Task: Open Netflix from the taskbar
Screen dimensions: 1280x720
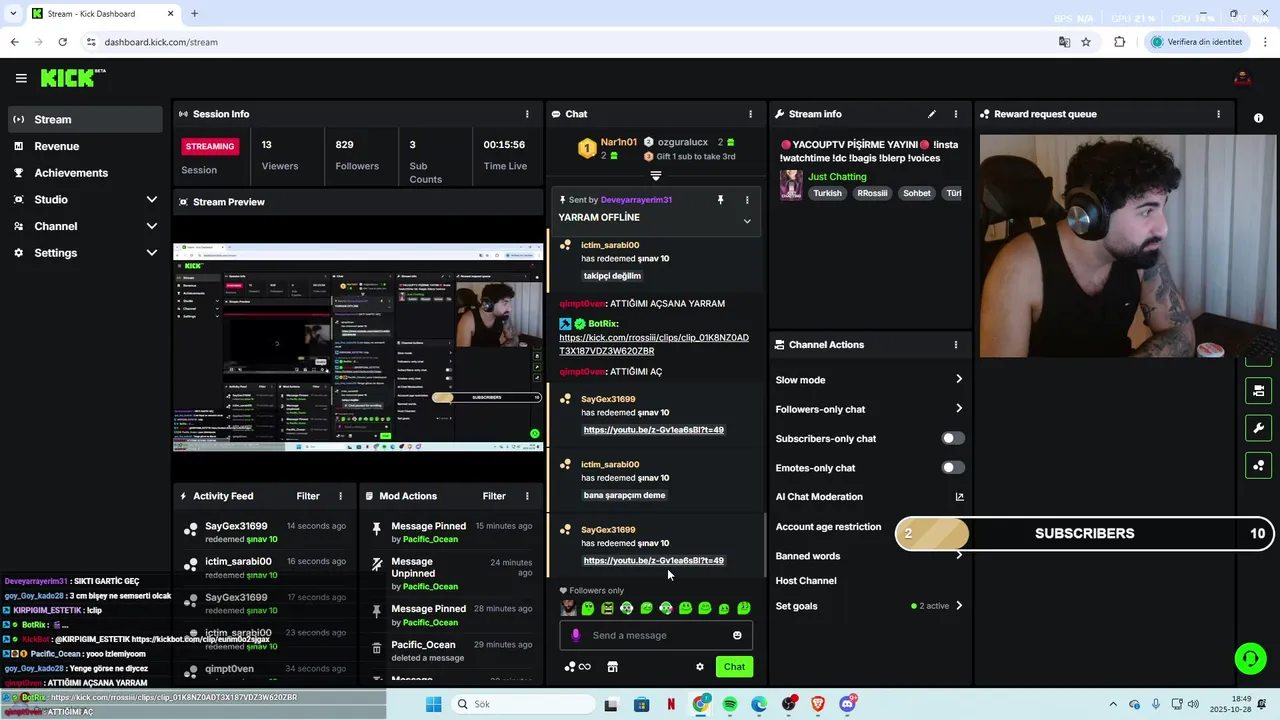Action: click(x=671, y=704)
